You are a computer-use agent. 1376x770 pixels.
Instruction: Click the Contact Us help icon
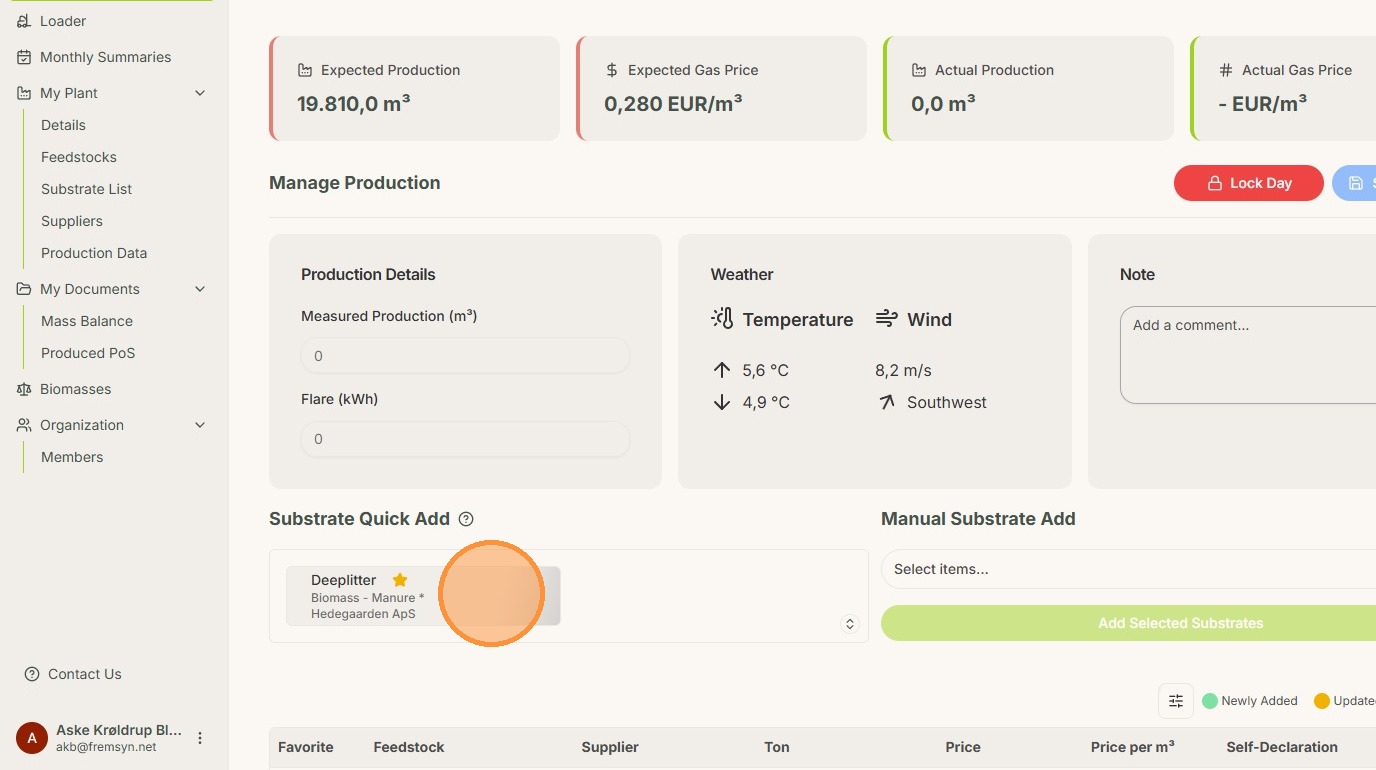32,674
